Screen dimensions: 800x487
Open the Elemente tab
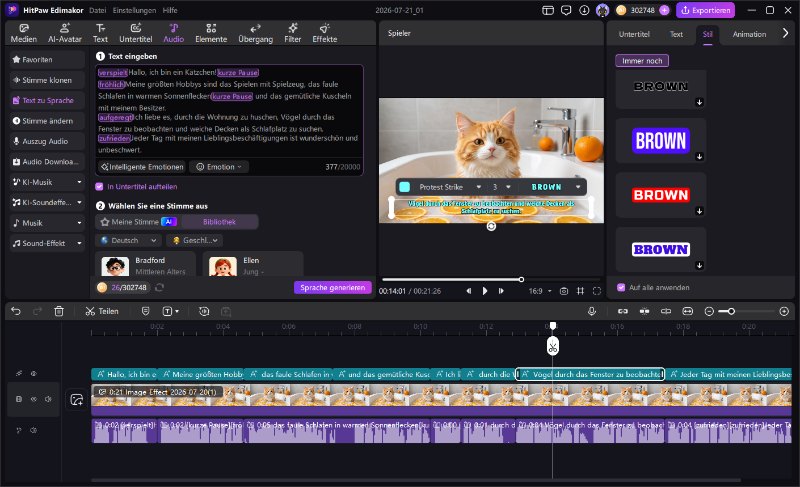[211, 33]
